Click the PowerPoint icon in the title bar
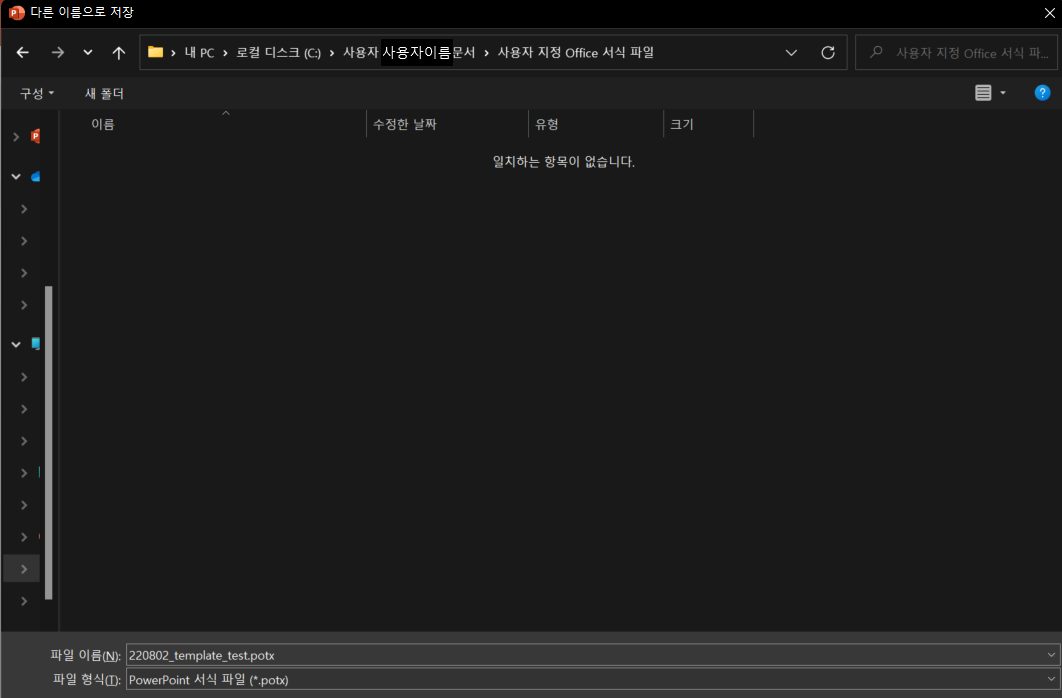Screen dimensions: 1062x698 (16, 12)
